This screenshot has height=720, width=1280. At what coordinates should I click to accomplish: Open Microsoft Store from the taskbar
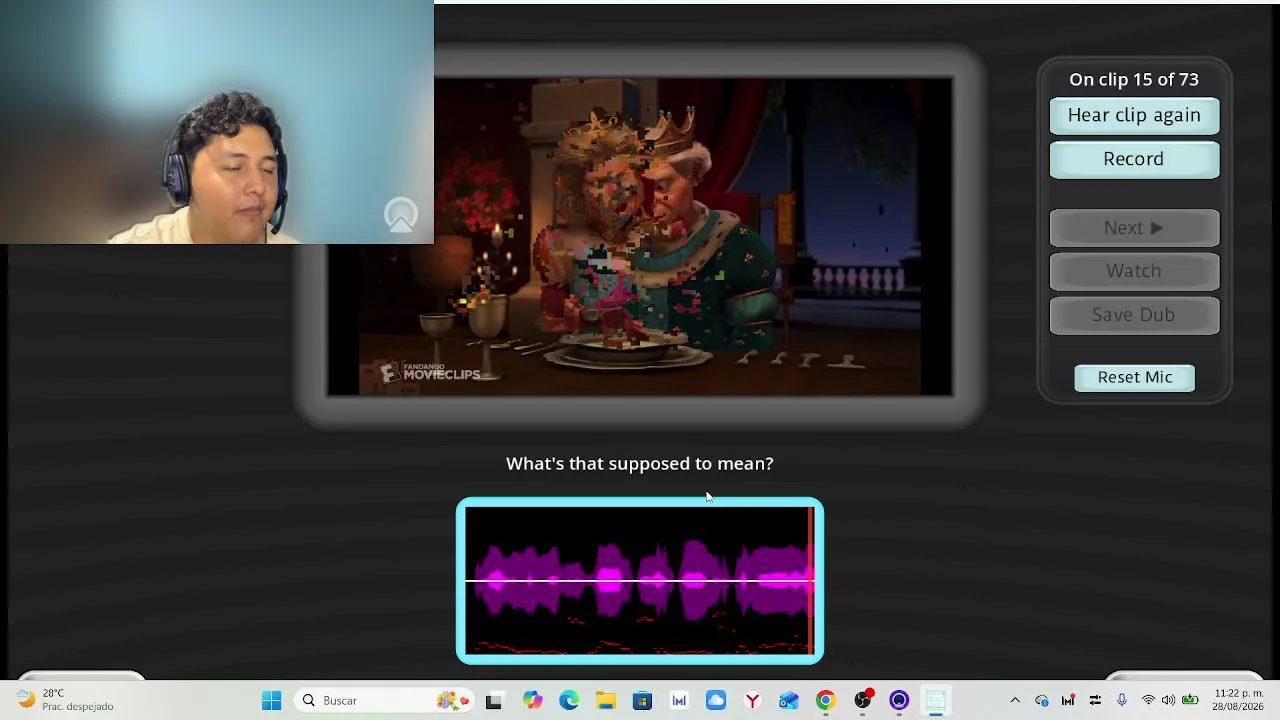642,701
